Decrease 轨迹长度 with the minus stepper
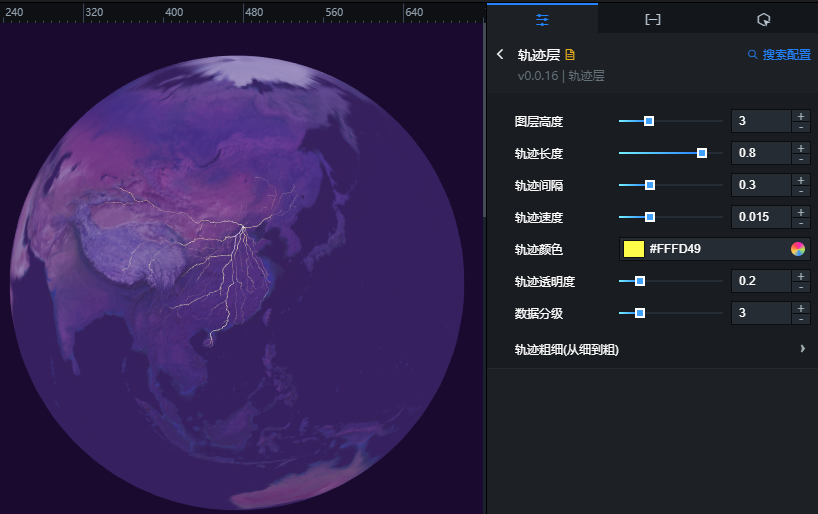The height and width of the screenshot is (514, 818). 801,159
